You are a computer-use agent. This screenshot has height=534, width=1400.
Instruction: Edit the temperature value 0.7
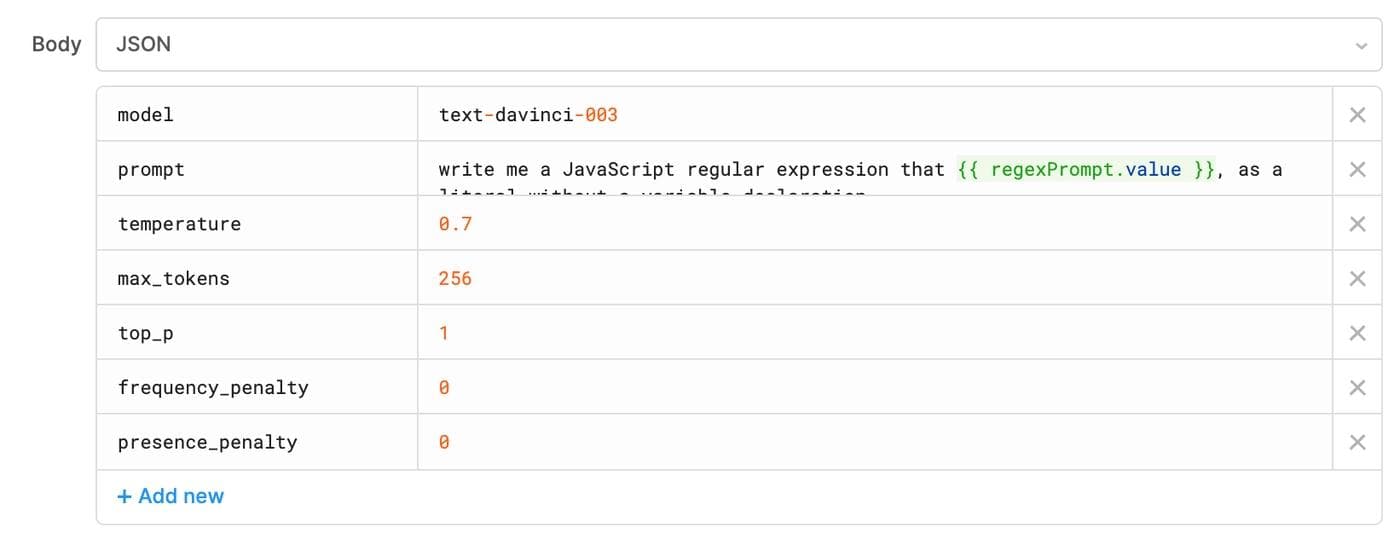[455, 224]
